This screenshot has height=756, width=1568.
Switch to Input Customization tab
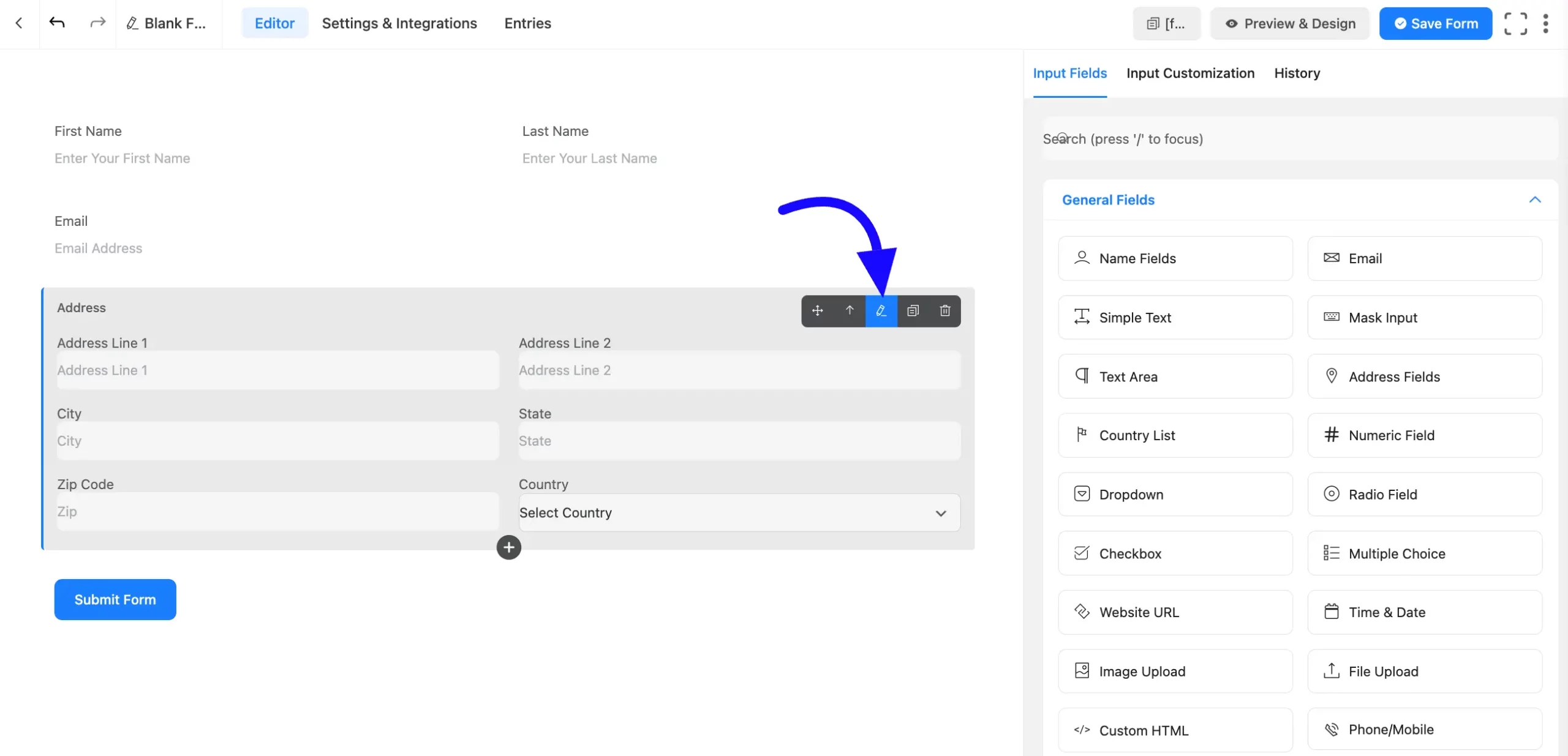(1190, 73)
